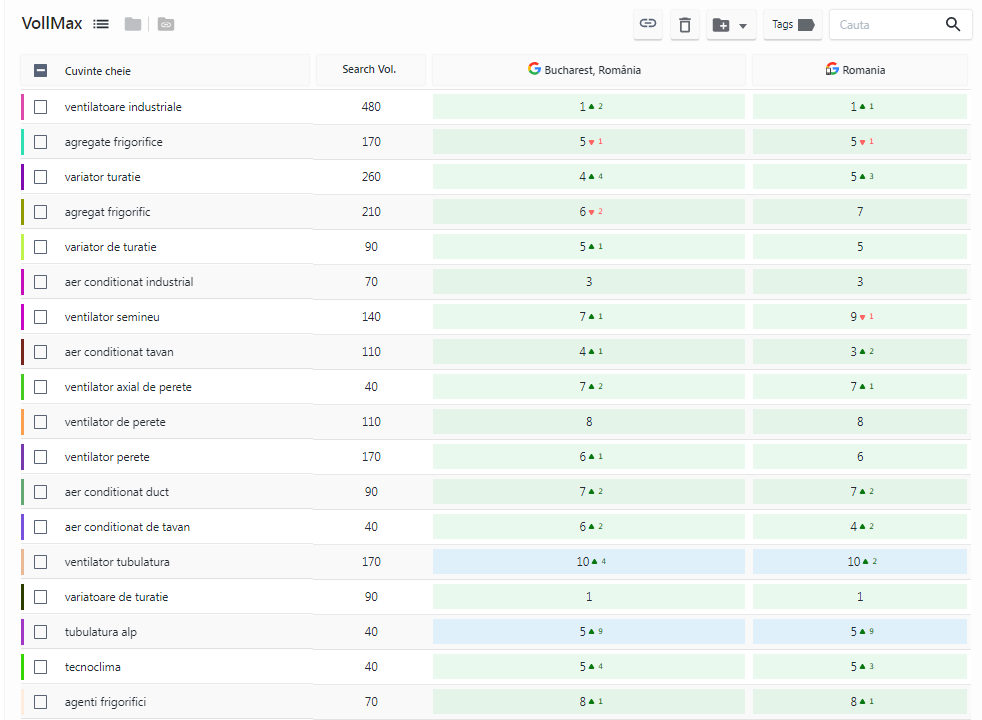Sort by the Search Vol. column
Screen dimensions: 982x720
pos(370,70)
